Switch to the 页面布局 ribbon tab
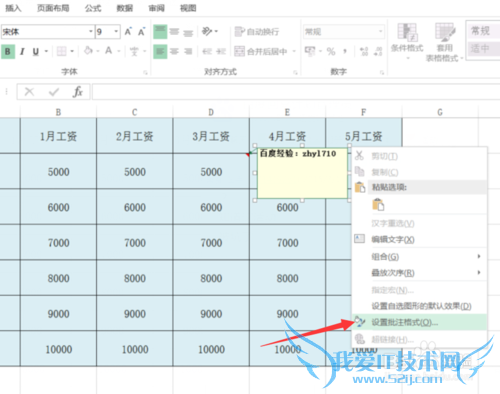The height and width of the screenshot is (394, 500). point(53,8)
